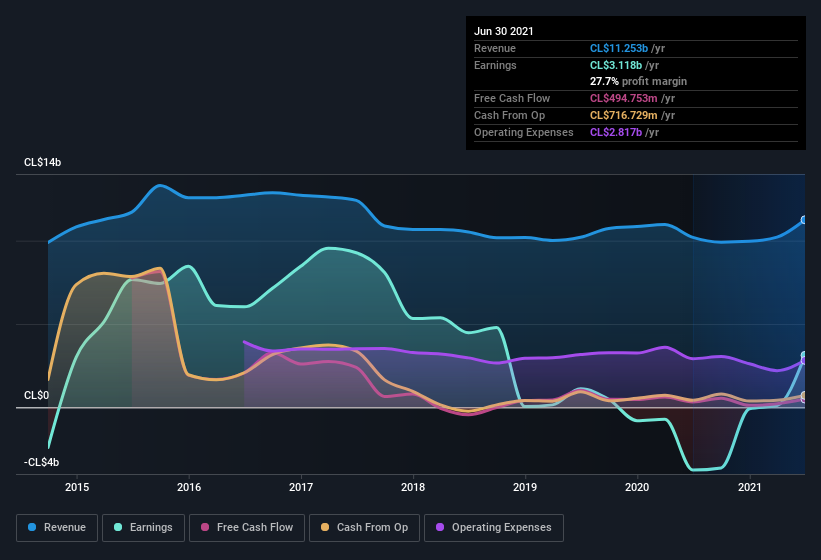Click the Cash From Op tooltip label

tap(509, 115)
